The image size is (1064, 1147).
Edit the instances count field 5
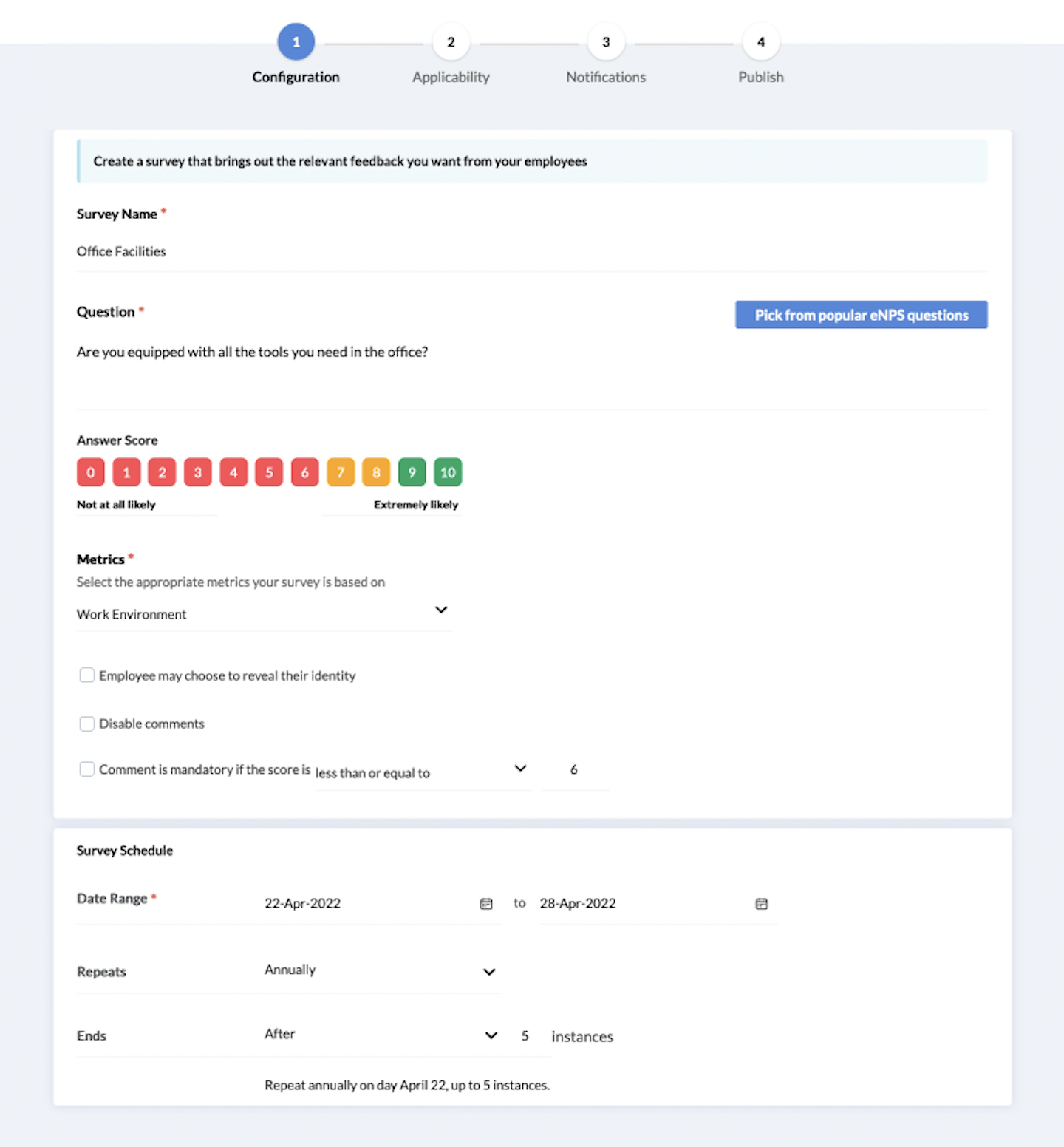coord(525,1036)
